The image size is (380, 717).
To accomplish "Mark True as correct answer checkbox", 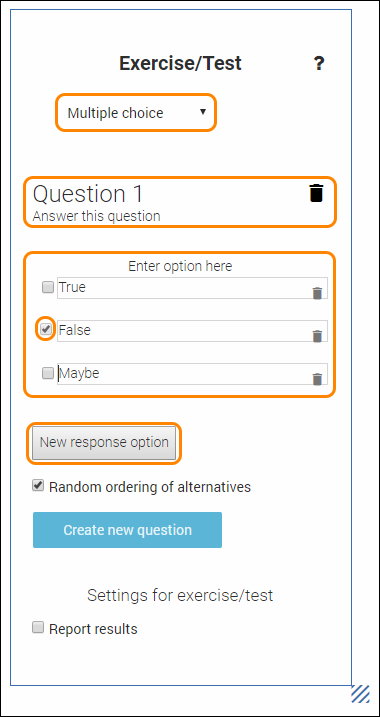I will [x=48, y=287].
